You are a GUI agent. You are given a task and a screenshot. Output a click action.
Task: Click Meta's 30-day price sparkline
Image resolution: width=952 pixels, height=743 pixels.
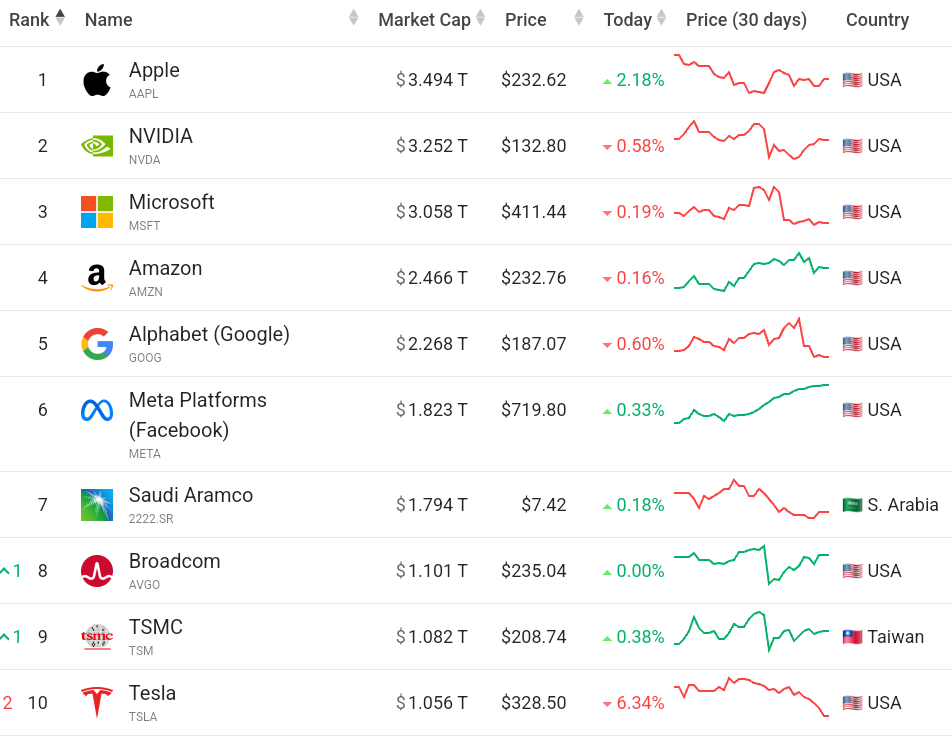[x=752, y=404]
